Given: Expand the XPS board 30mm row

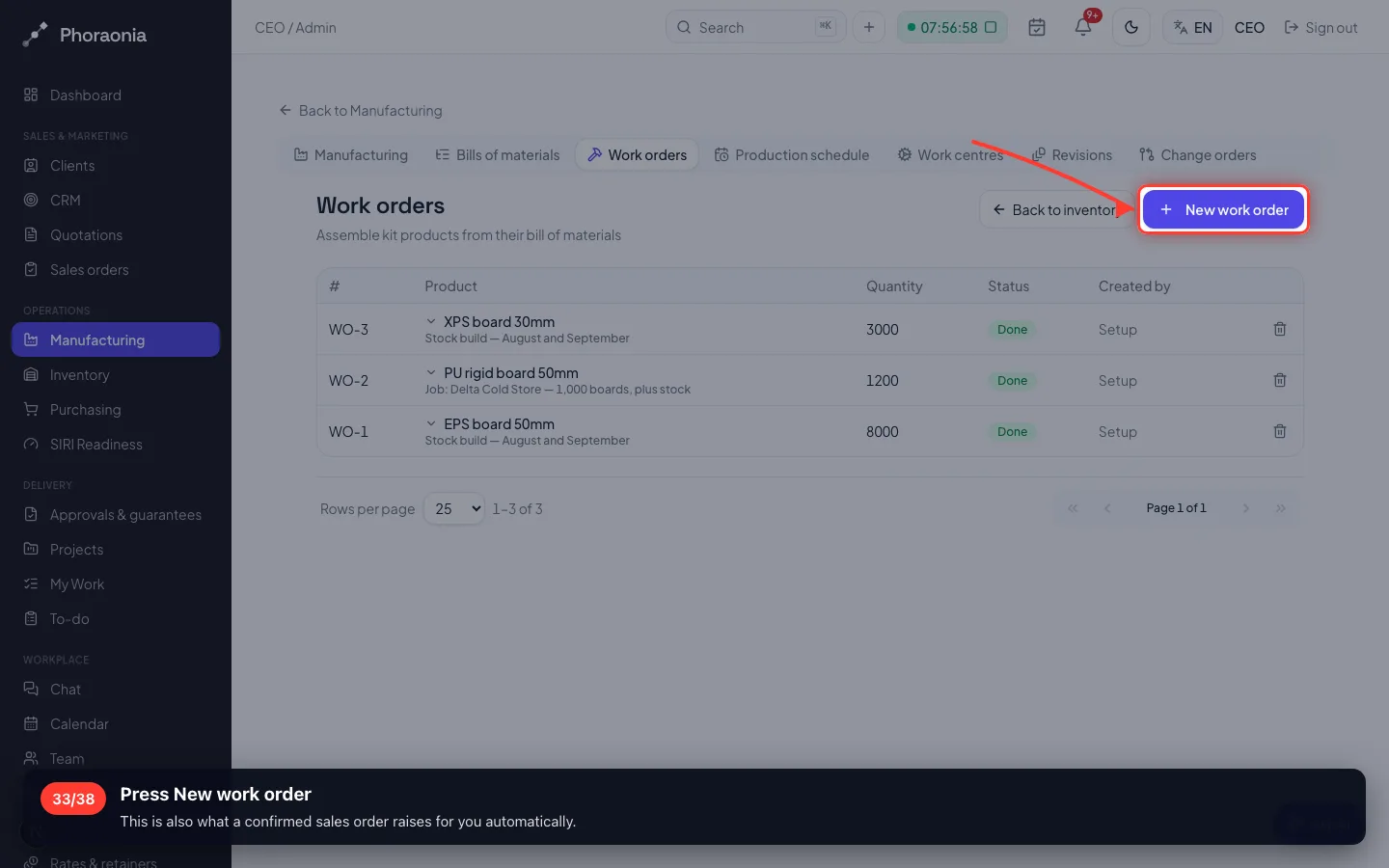Looking at the screenshot, I should point(431,321).
